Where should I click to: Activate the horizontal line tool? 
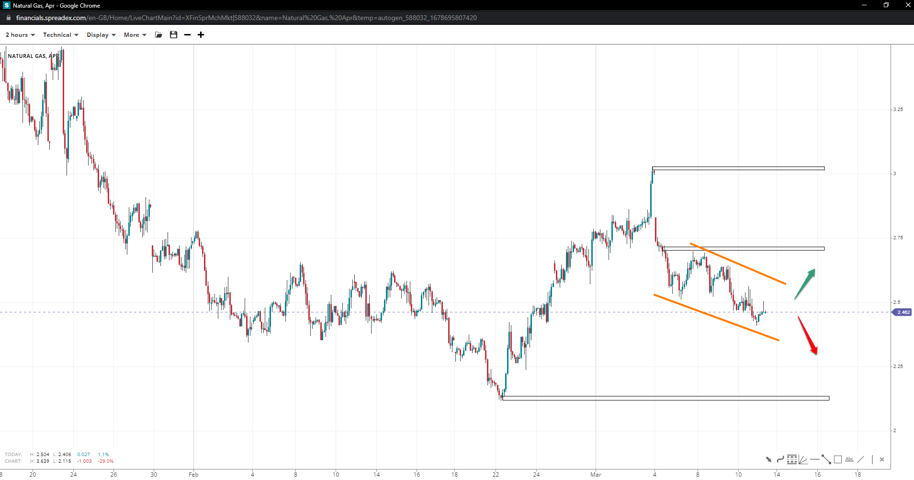[815, 460]
